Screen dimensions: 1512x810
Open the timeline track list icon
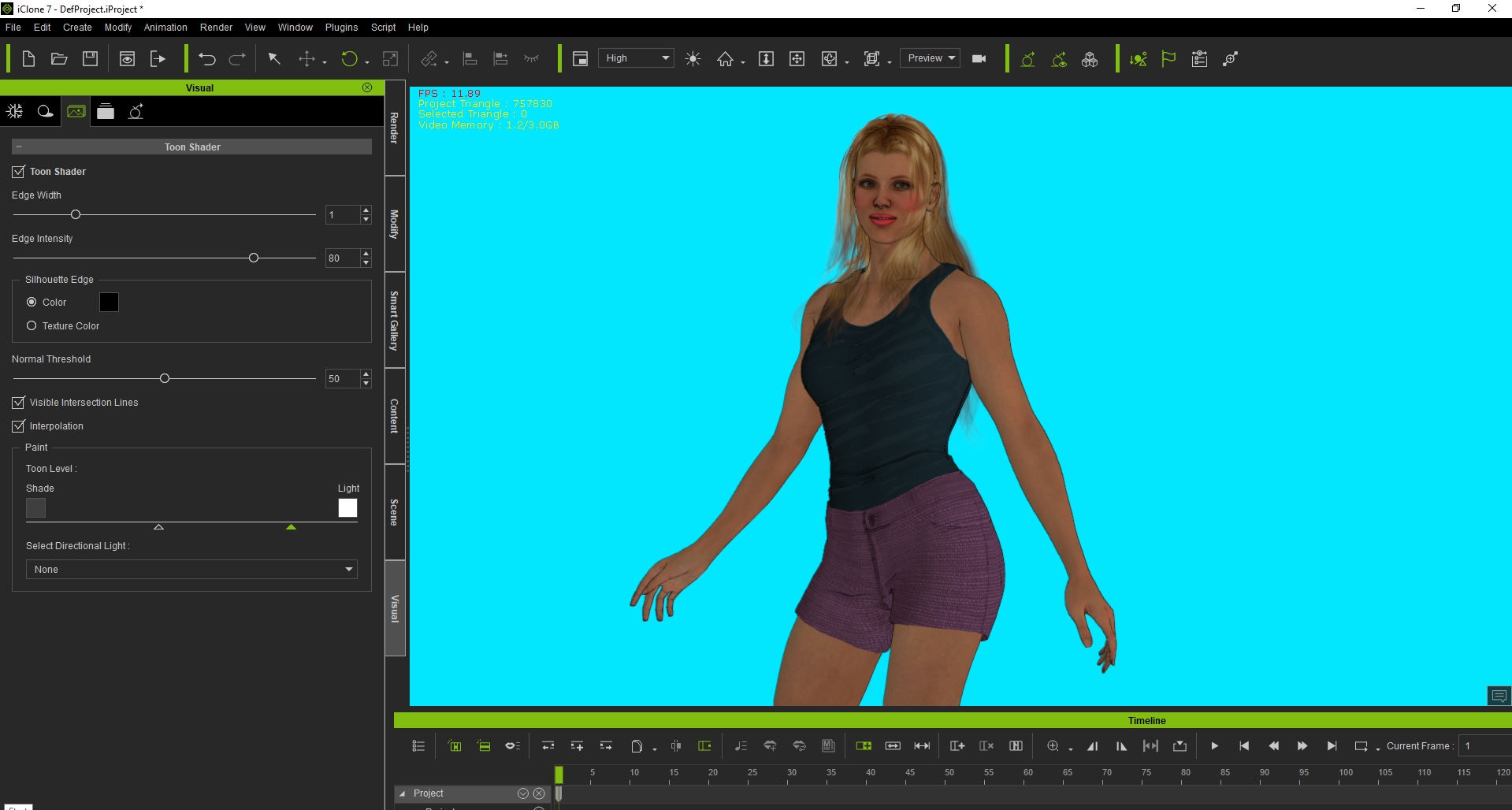click(418, 746)
